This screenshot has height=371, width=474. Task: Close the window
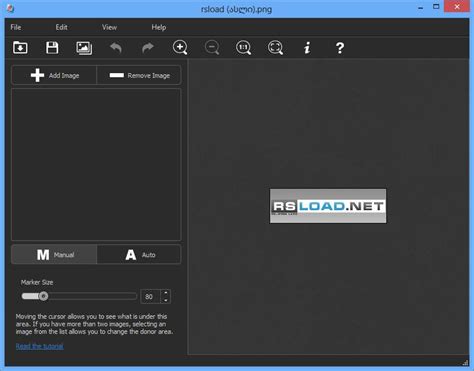pos(457,7)
